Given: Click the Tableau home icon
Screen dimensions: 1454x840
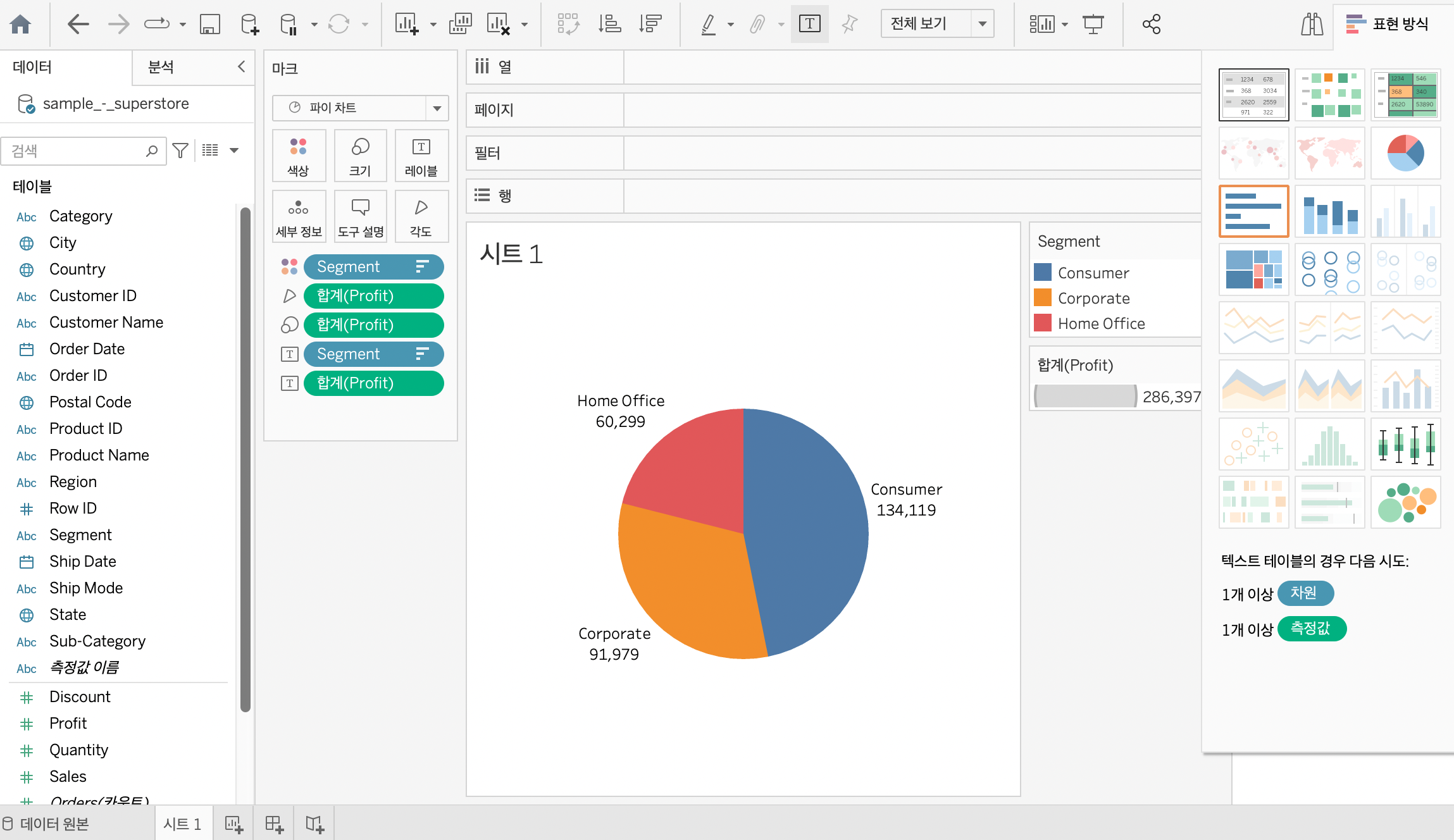Looking at the screenshot, I should (x=20, y=24).
